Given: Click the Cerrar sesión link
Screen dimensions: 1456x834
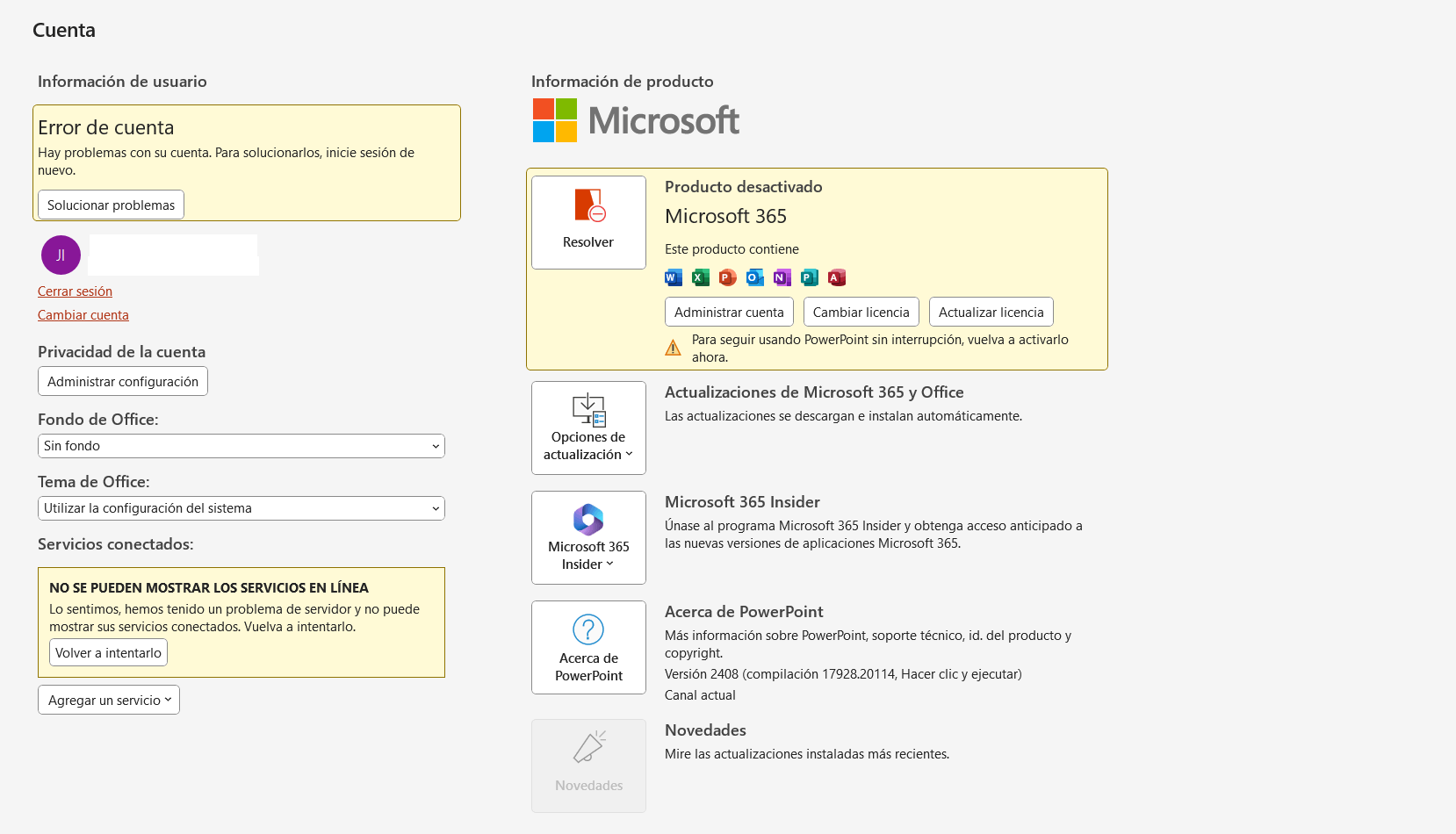Looking at the screenshot, I should [75, 291].
